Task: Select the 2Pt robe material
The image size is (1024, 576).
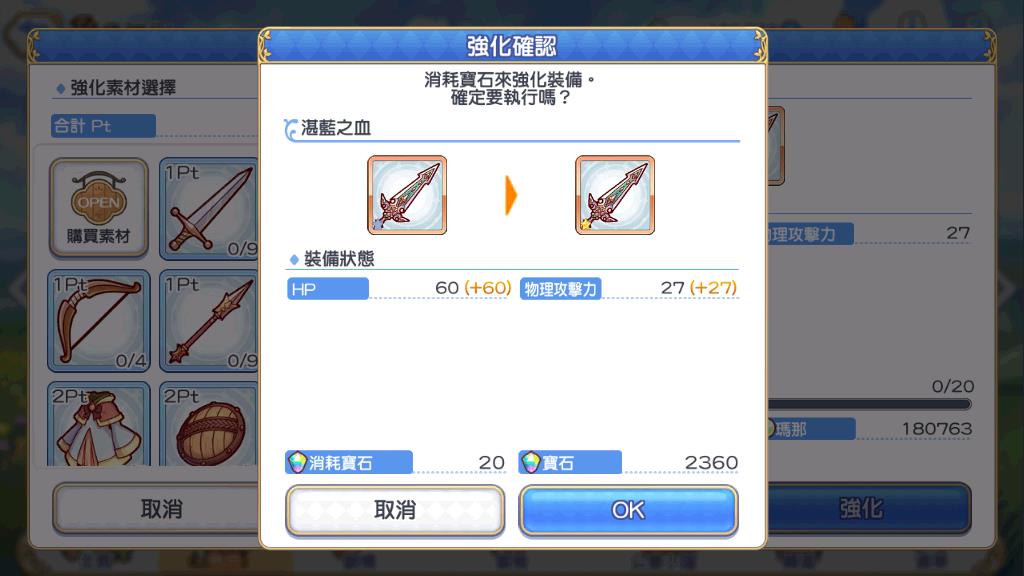Action: click(x=99, y=424)
